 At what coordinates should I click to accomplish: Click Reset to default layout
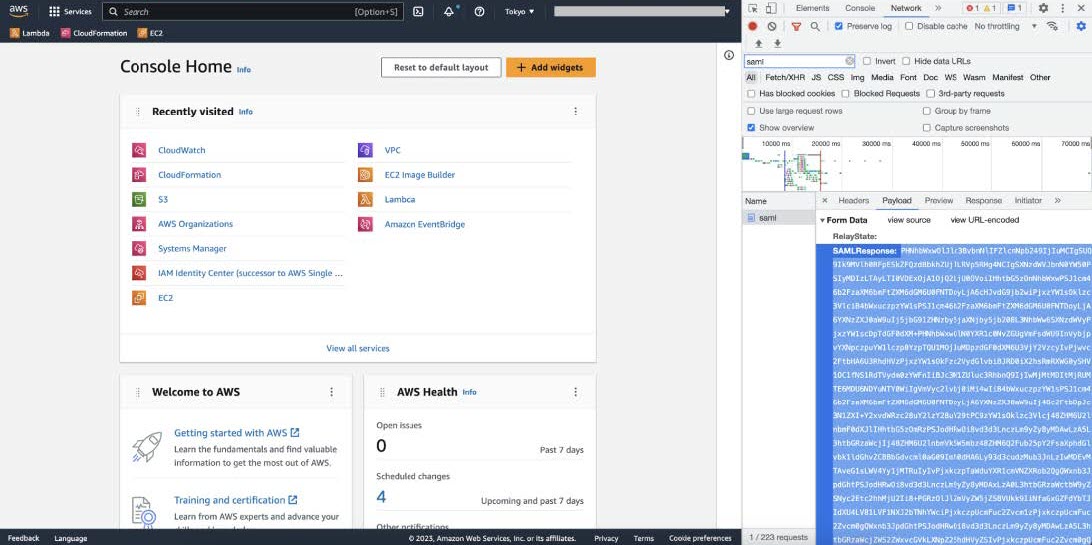pos(441,68)
